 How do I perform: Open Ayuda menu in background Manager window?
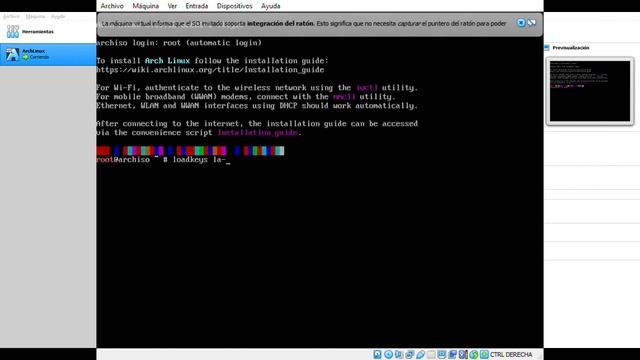click(58, 16)
